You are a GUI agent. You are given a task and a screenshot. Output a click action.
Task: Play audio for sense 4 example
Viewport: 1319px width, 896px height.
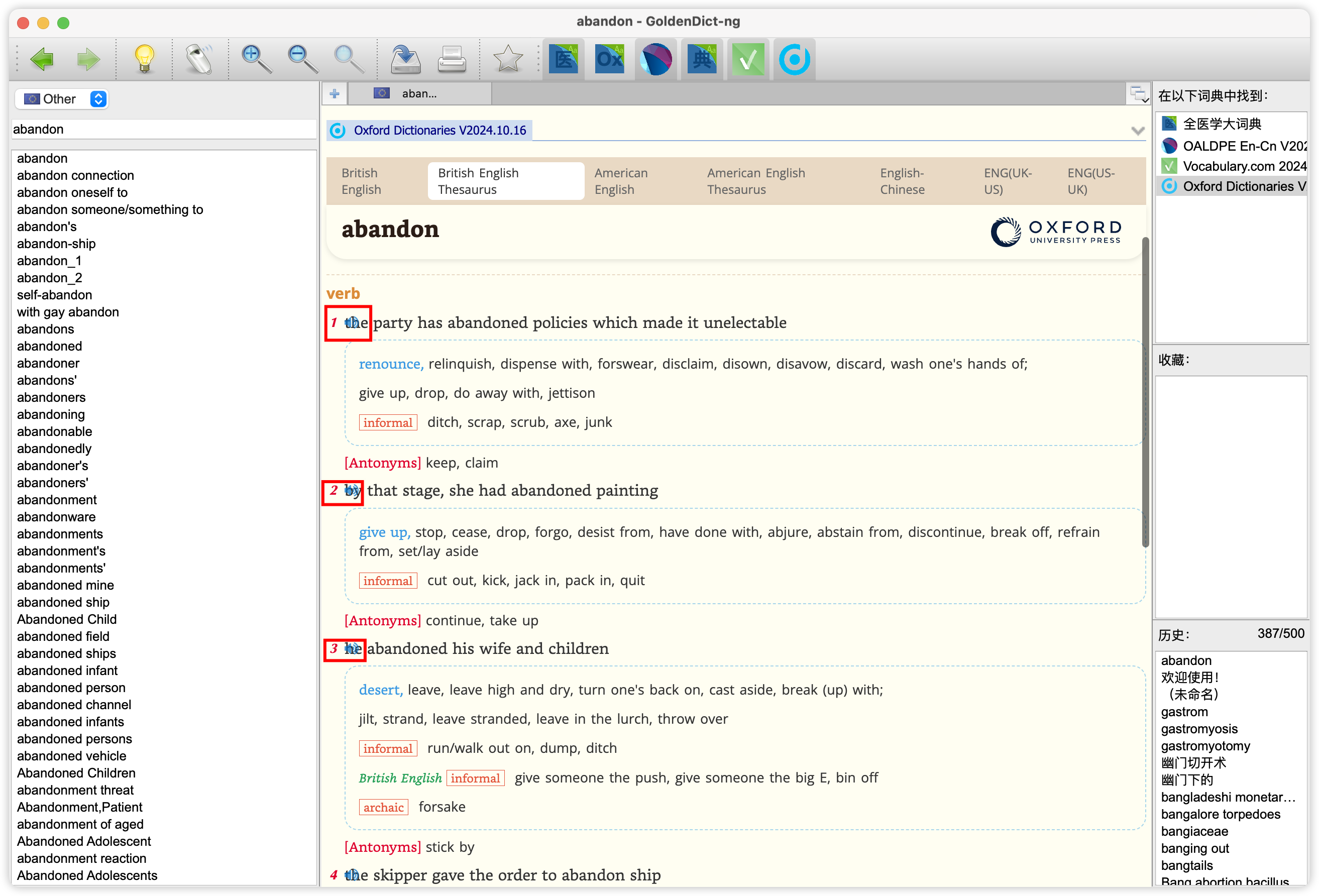pyautogui.click(x=352, y=874)
